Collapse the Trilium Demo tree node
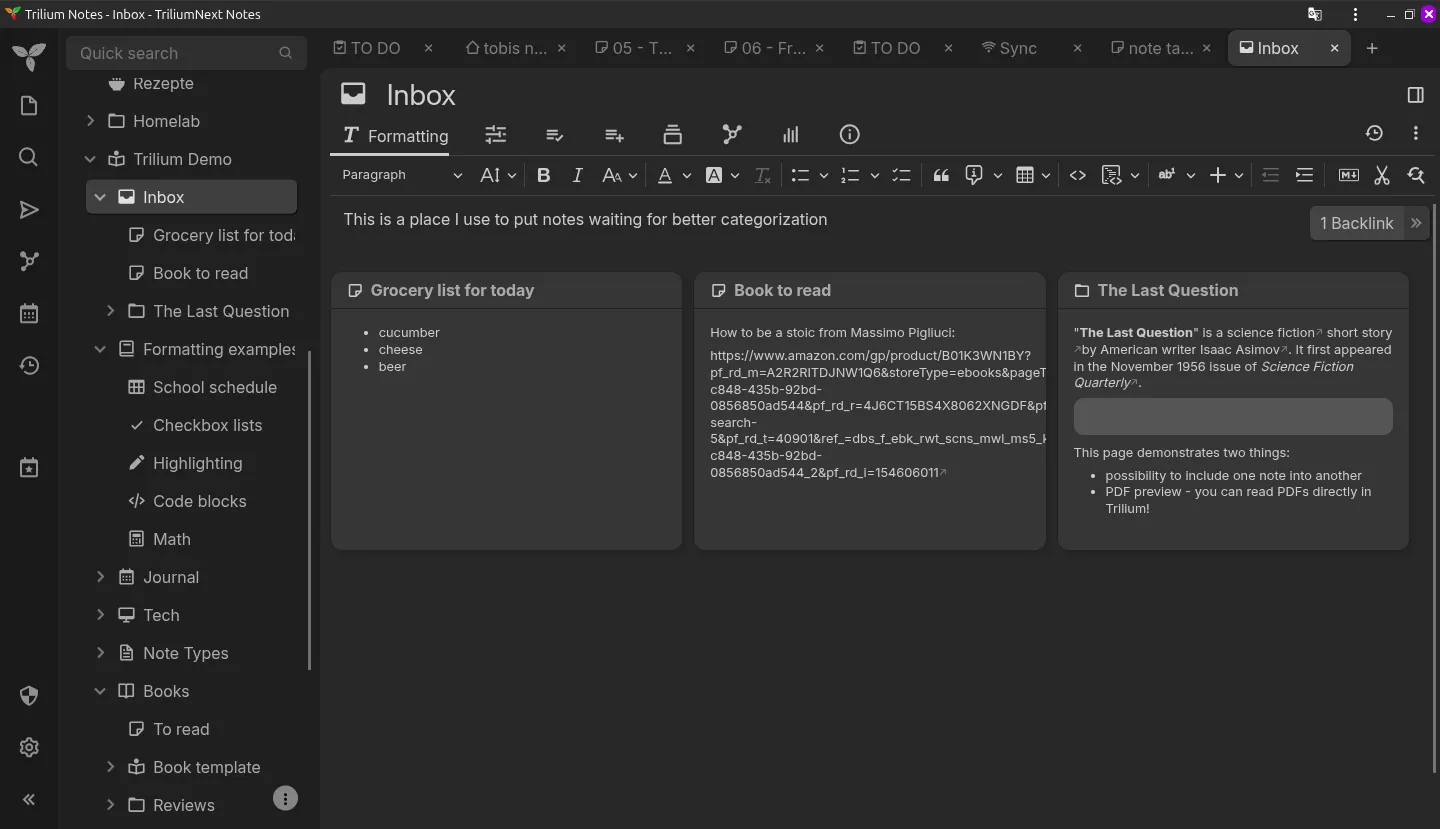Screen dimensions: 1440x829 pos(89,159)
